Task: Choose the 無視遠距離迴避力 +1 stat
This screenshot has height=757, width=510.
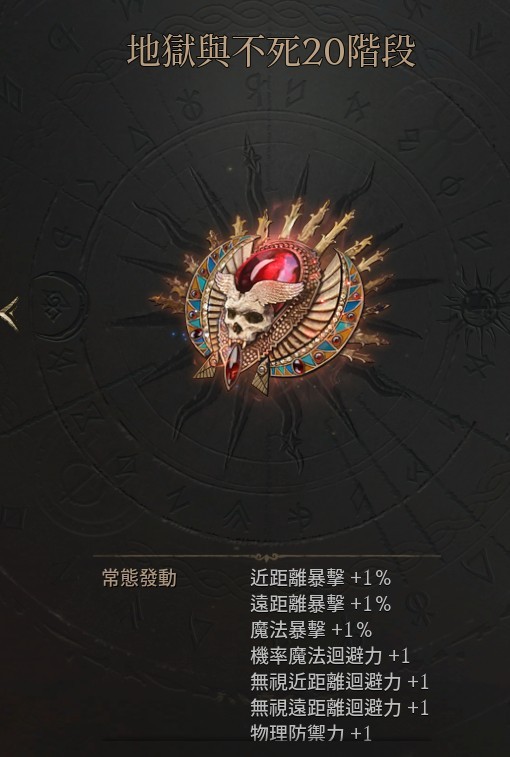Action: pos(340,708)
